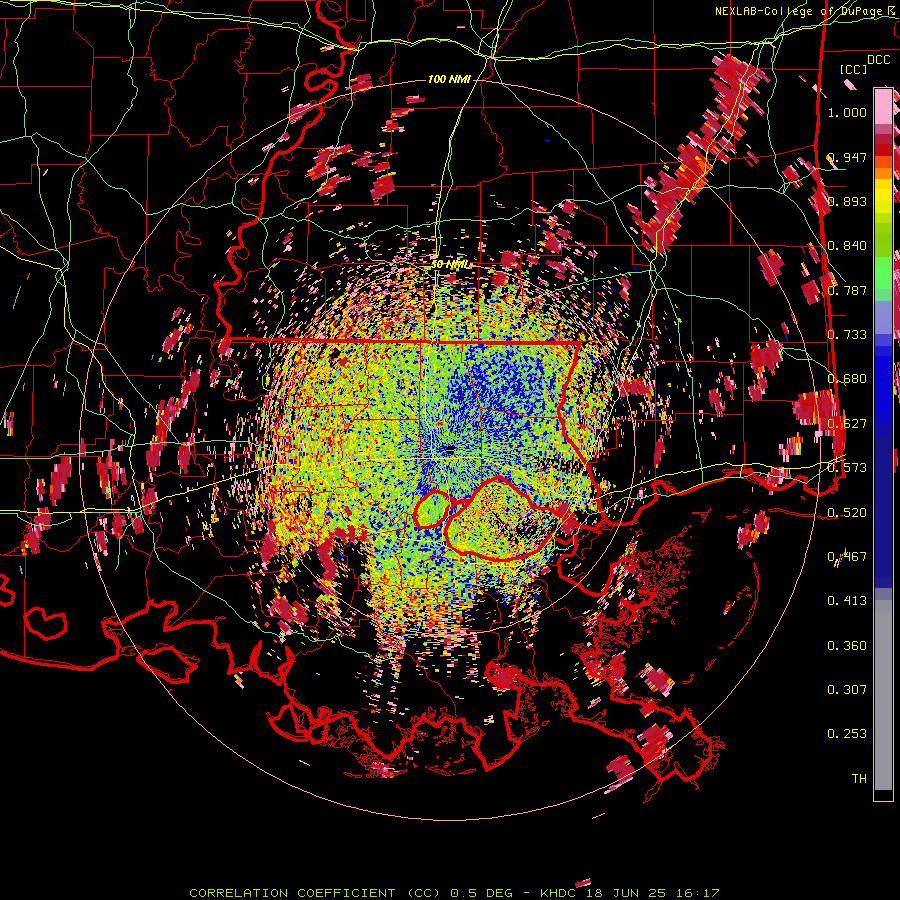Pick the light pink swatch topping the color bar
This screenshot has width=900, height=900.
point(883,107)
